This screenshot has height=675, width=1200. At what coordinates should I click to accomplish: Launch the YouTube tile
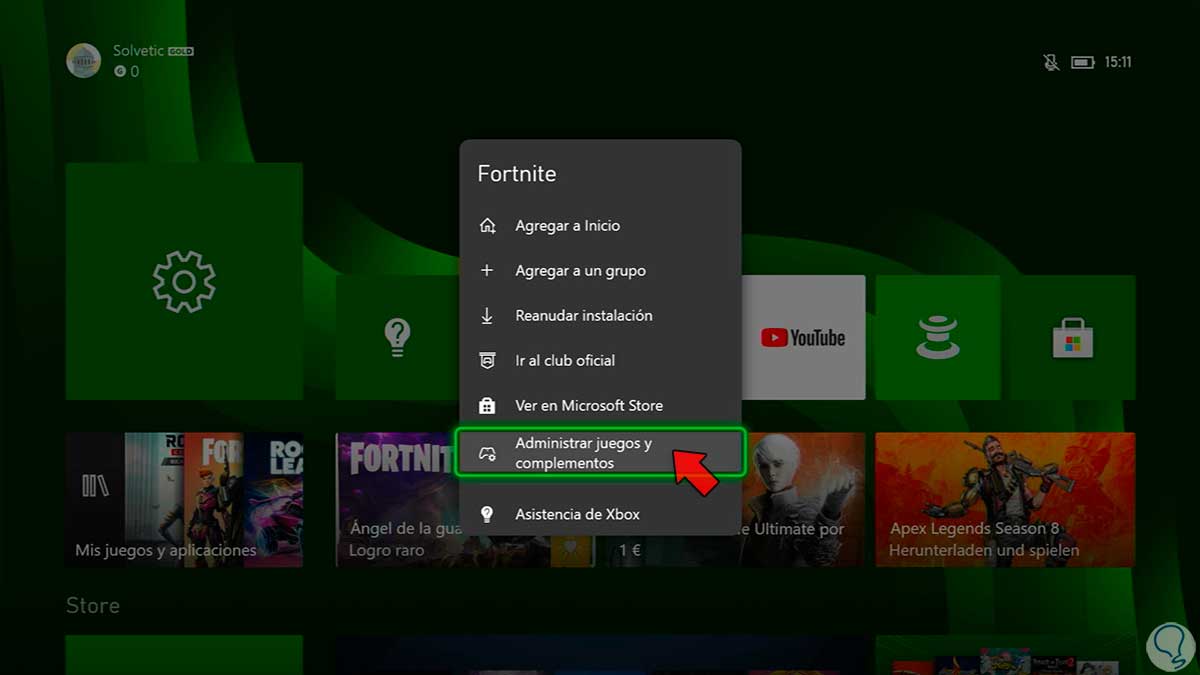(x=803, y=338)
